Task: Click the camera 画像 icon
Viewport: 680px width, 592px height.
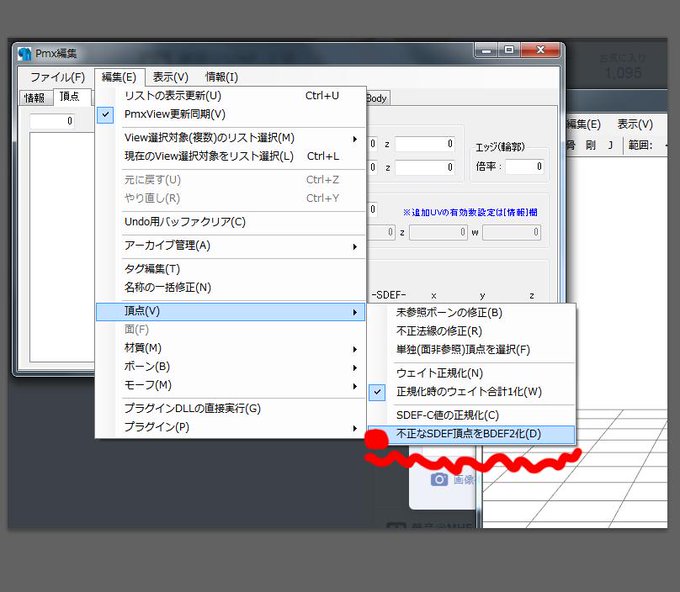Action: pyautogui.click(x=439, y=479)
